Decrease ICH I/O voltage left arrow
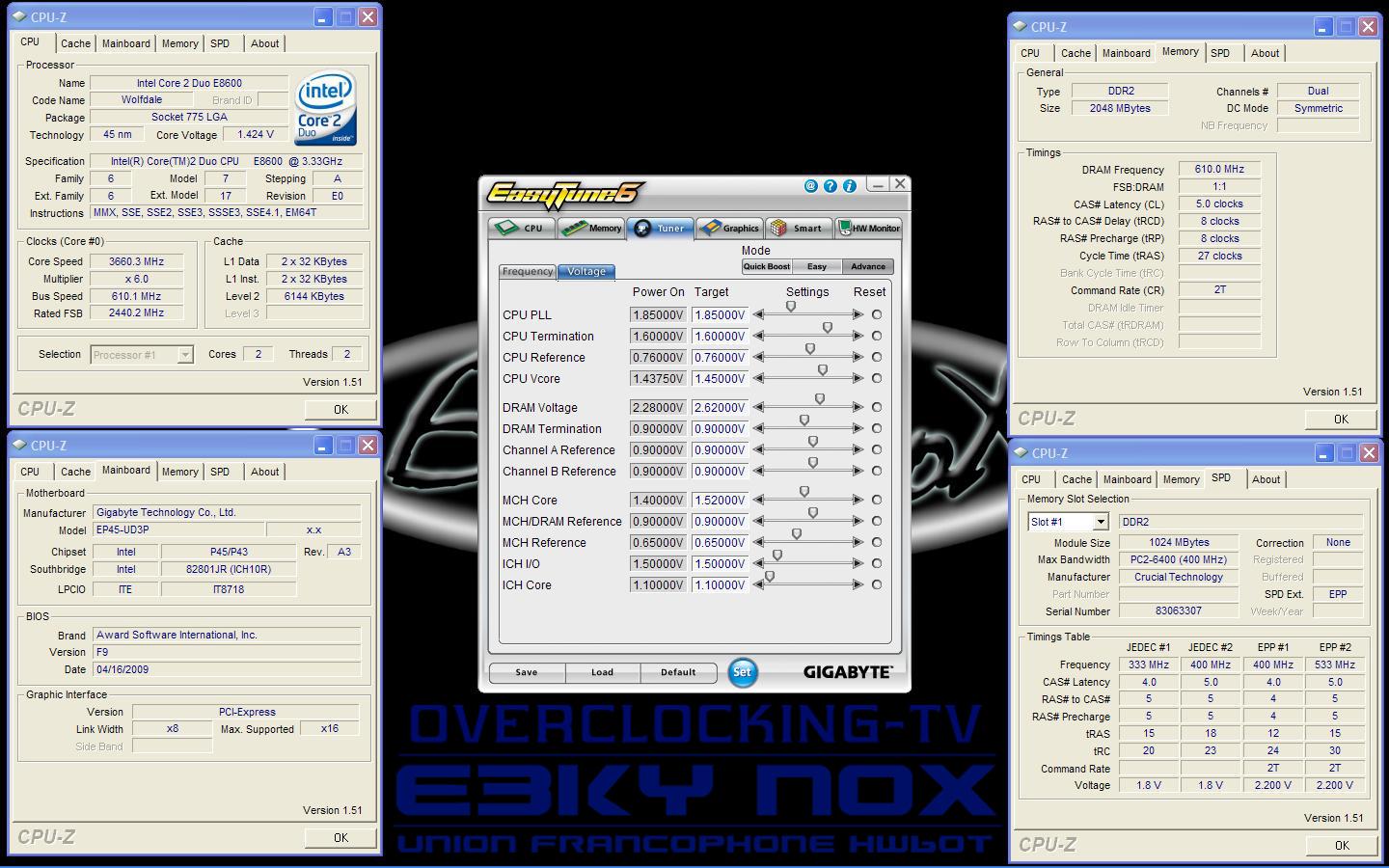 (x=758, y=563)
